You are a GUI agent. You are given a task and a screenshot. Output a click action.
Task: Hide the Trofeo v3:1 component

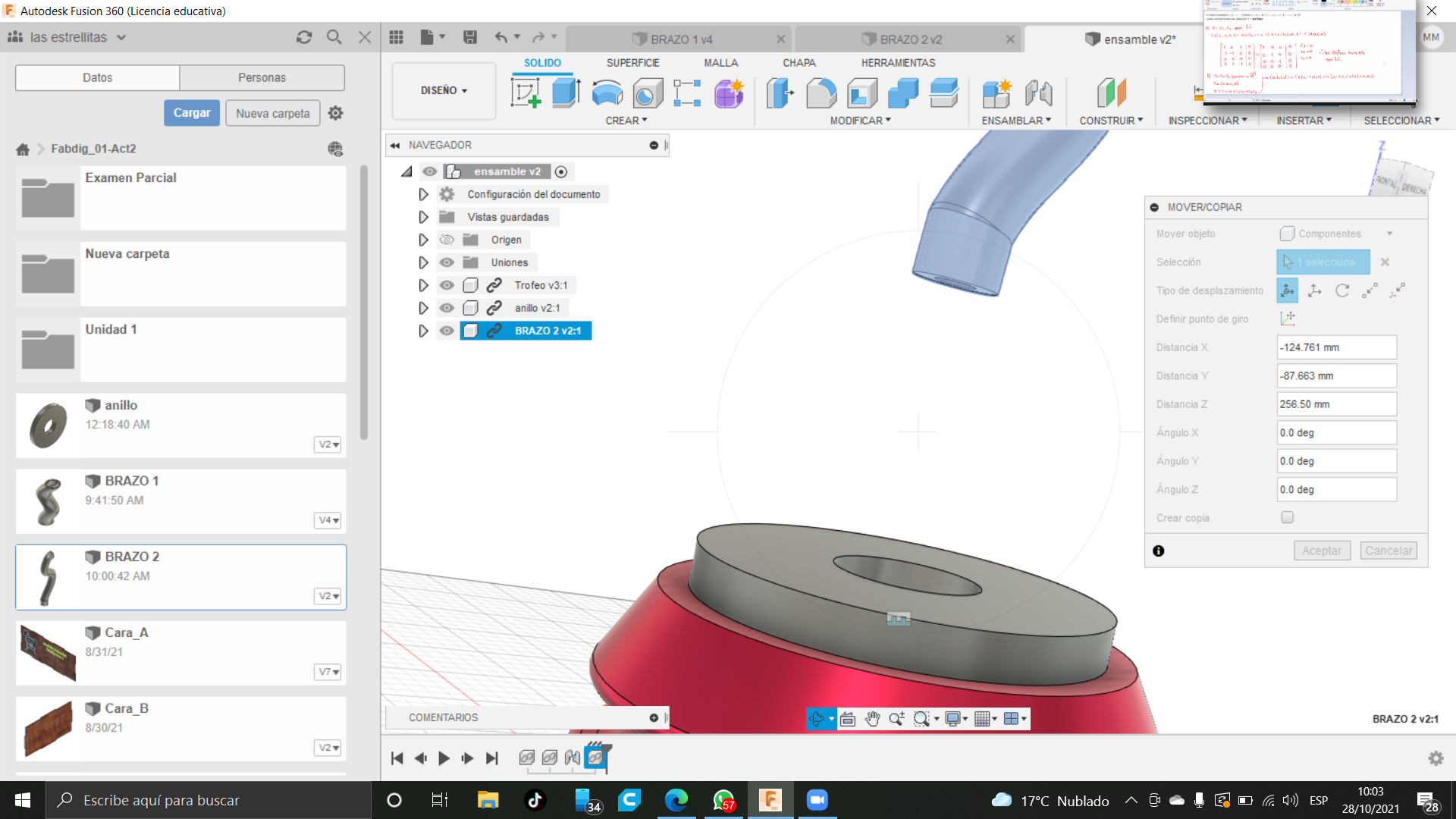pos(447,285)
